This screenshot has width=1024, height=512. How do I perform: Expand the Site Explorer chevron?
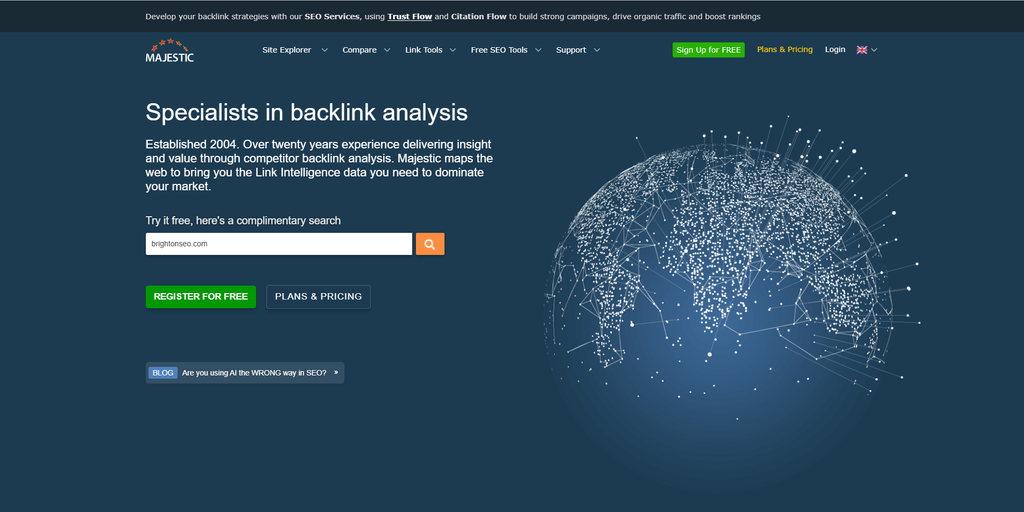325,50
